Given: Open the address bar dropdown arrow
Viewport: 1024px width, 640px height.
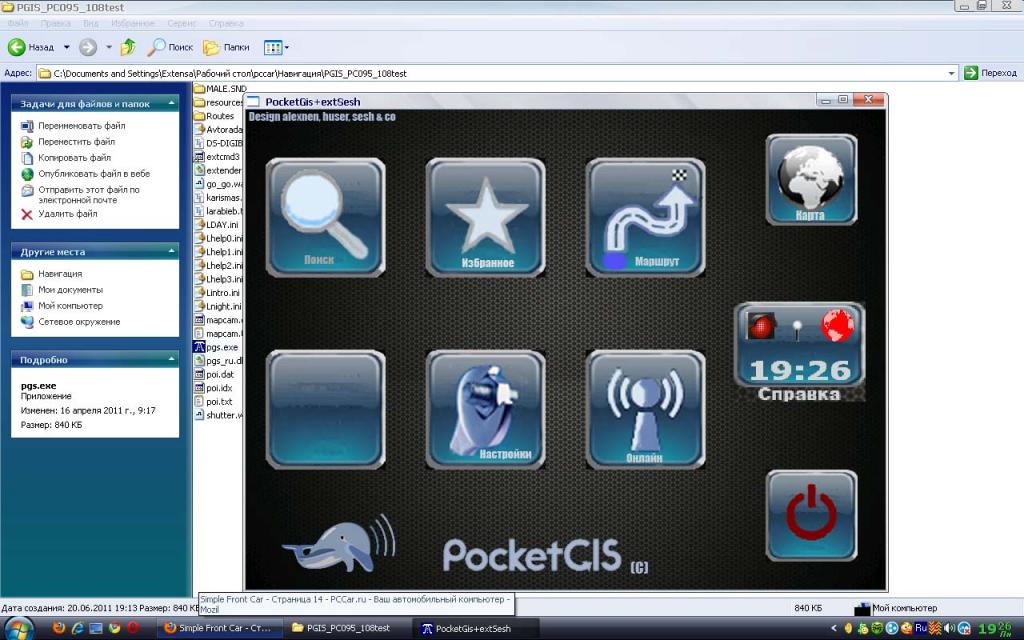Looking at the screenshot, I should (952, 73).
